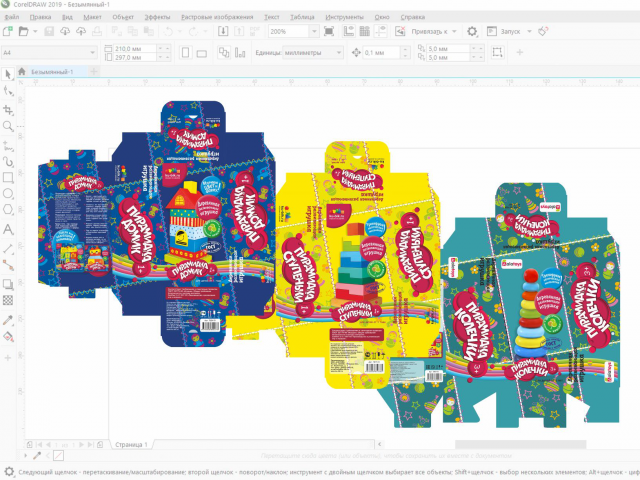Toggle the treat as filled icon
Screen dimensions: 640x480
[497, 52]
